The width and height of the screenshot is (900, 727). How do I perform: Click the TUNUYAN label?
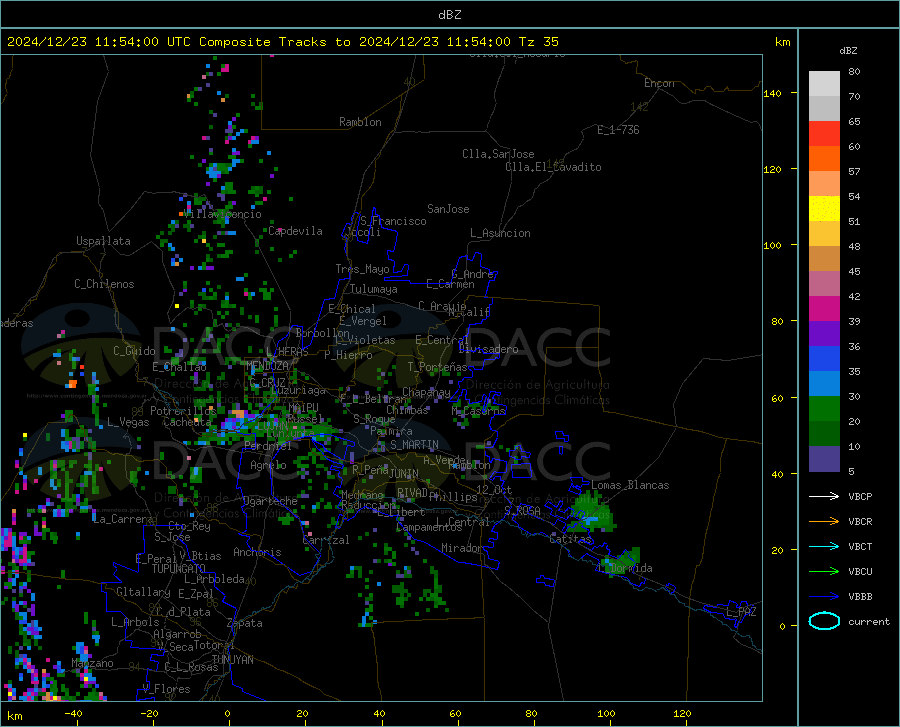point(232,660)
